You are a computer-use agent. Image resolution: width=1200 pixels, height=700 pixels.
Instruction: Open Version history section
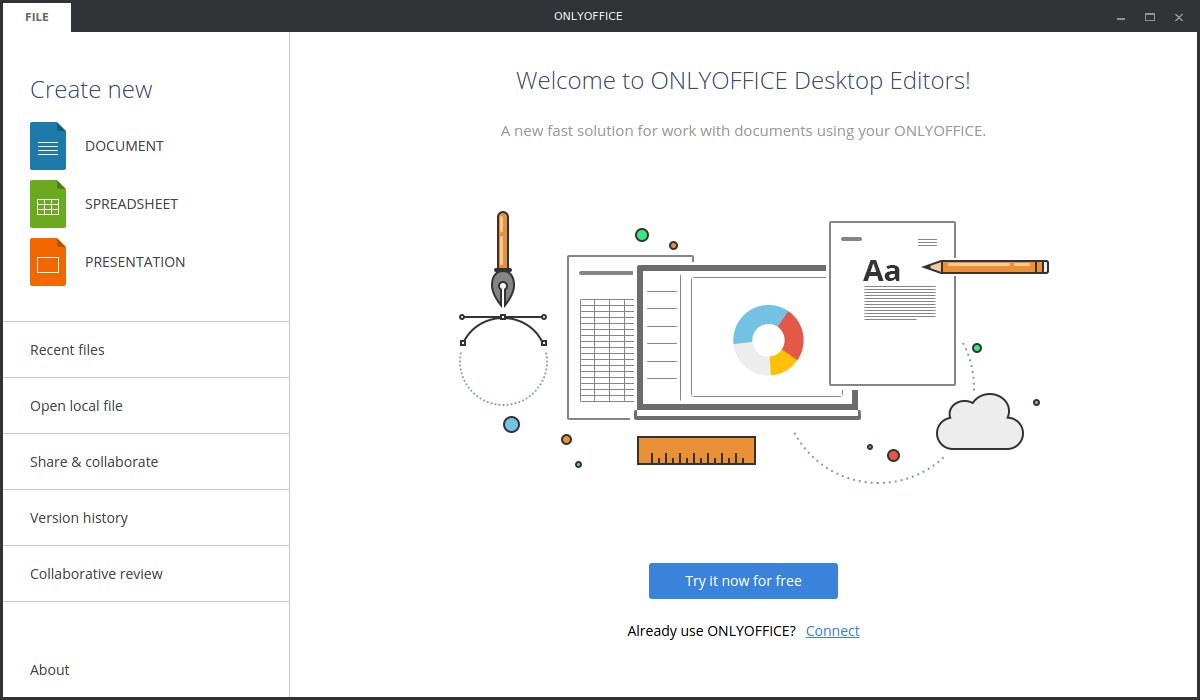(146, 518)
